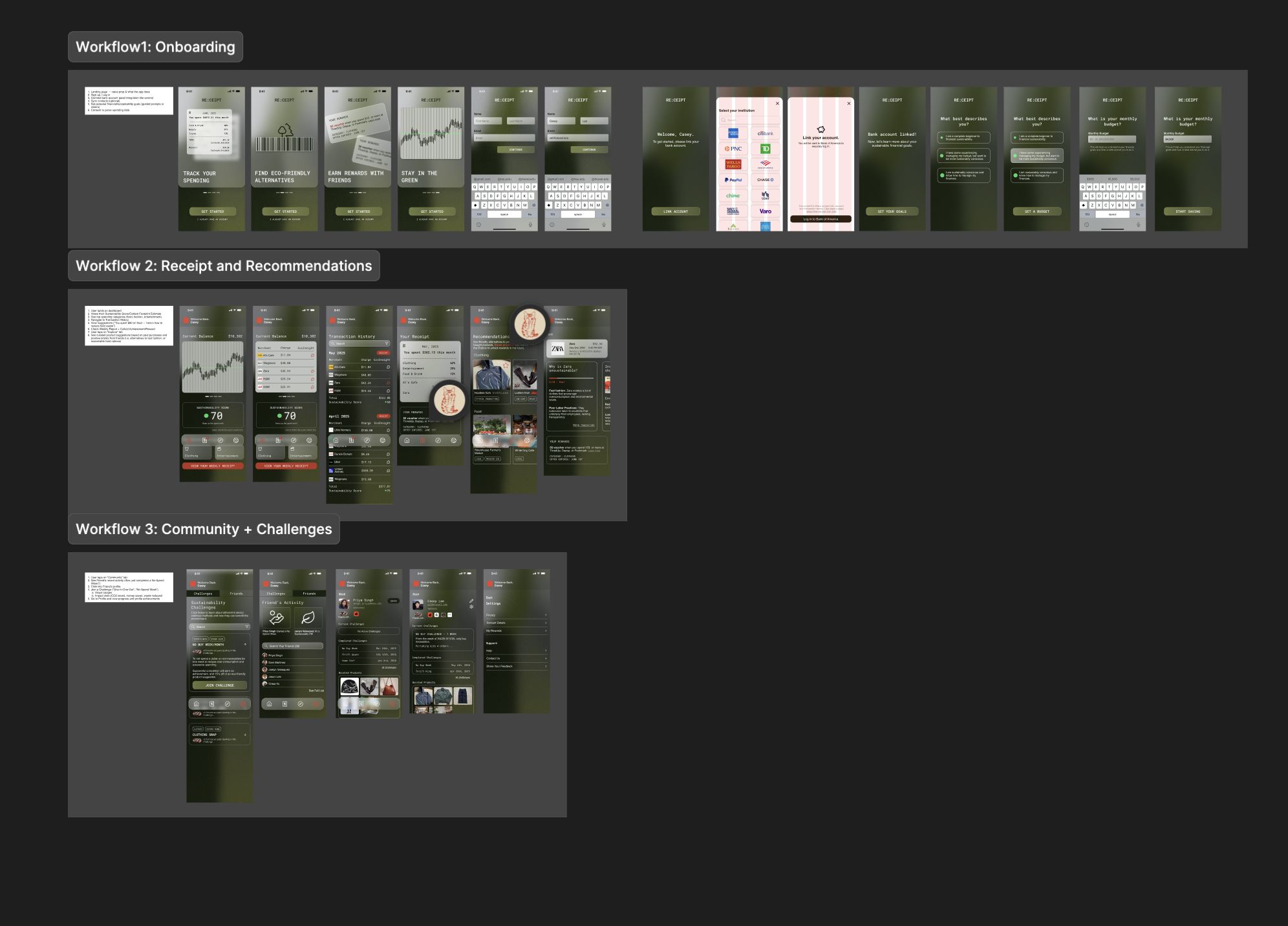Pick the chime institution tile

(733, 195)
